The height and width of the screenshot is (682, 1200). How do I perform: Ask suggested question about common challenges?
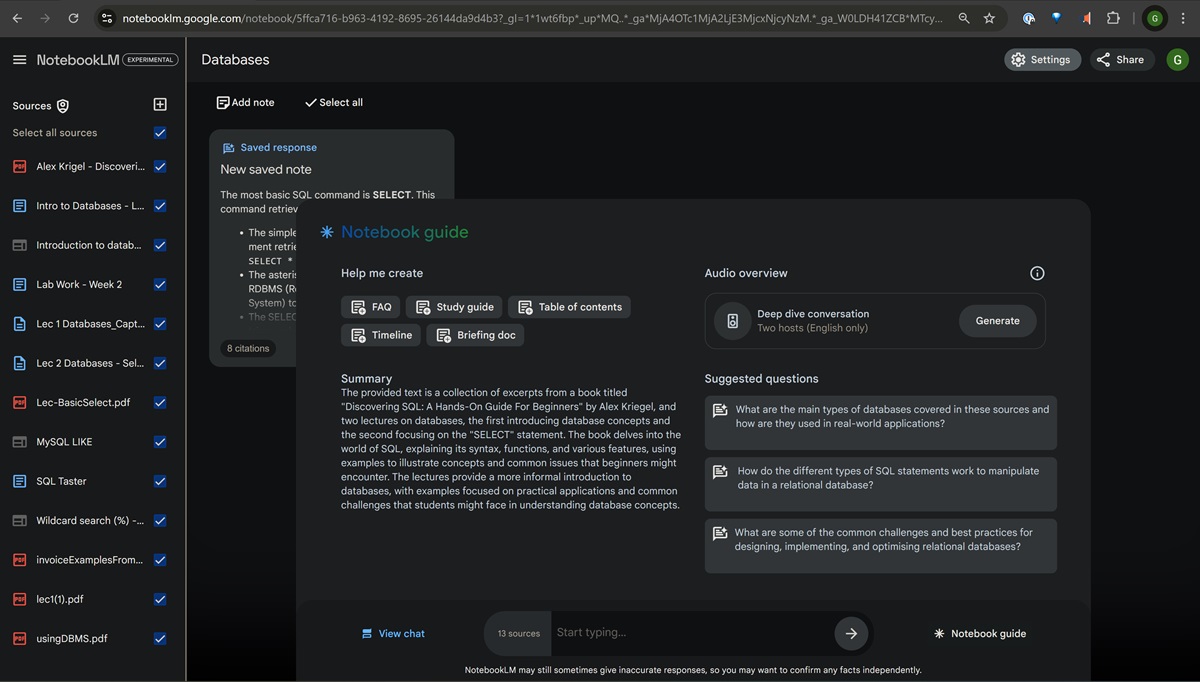pyautogui.click(x=880, y=546)
